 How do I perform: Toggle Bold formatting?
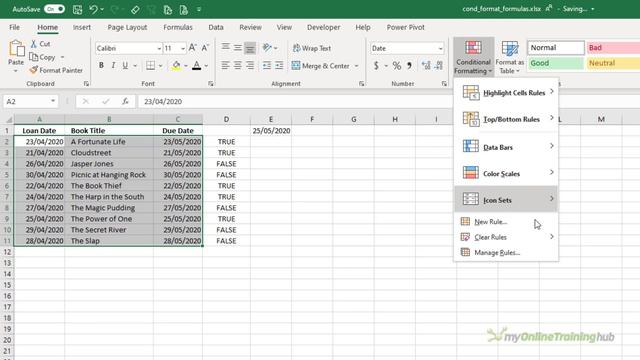click(x=101, y=65)
